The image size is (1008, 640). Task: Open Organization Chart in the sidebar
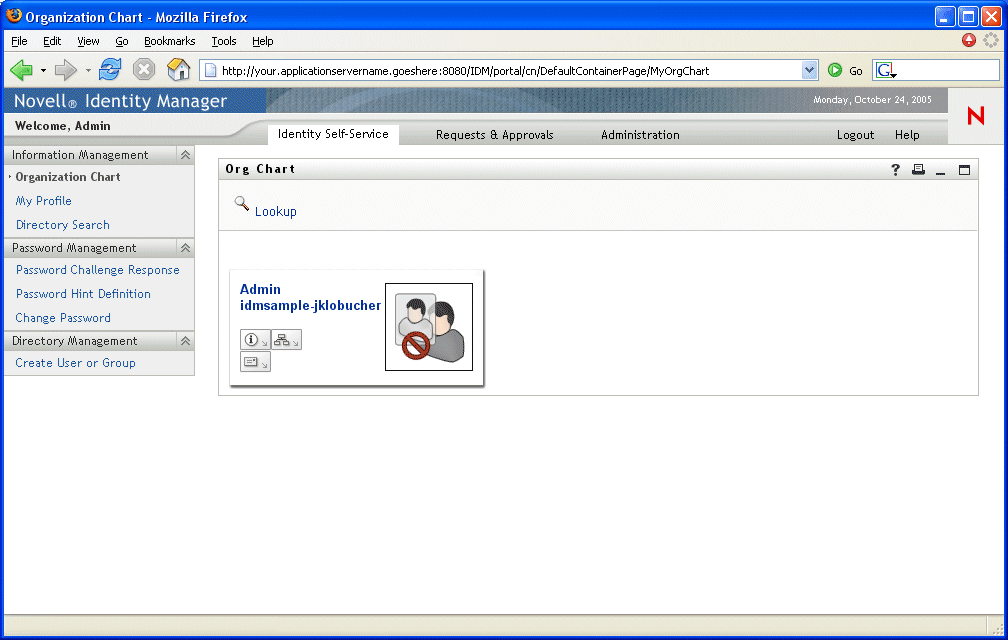tap(68, 177)
